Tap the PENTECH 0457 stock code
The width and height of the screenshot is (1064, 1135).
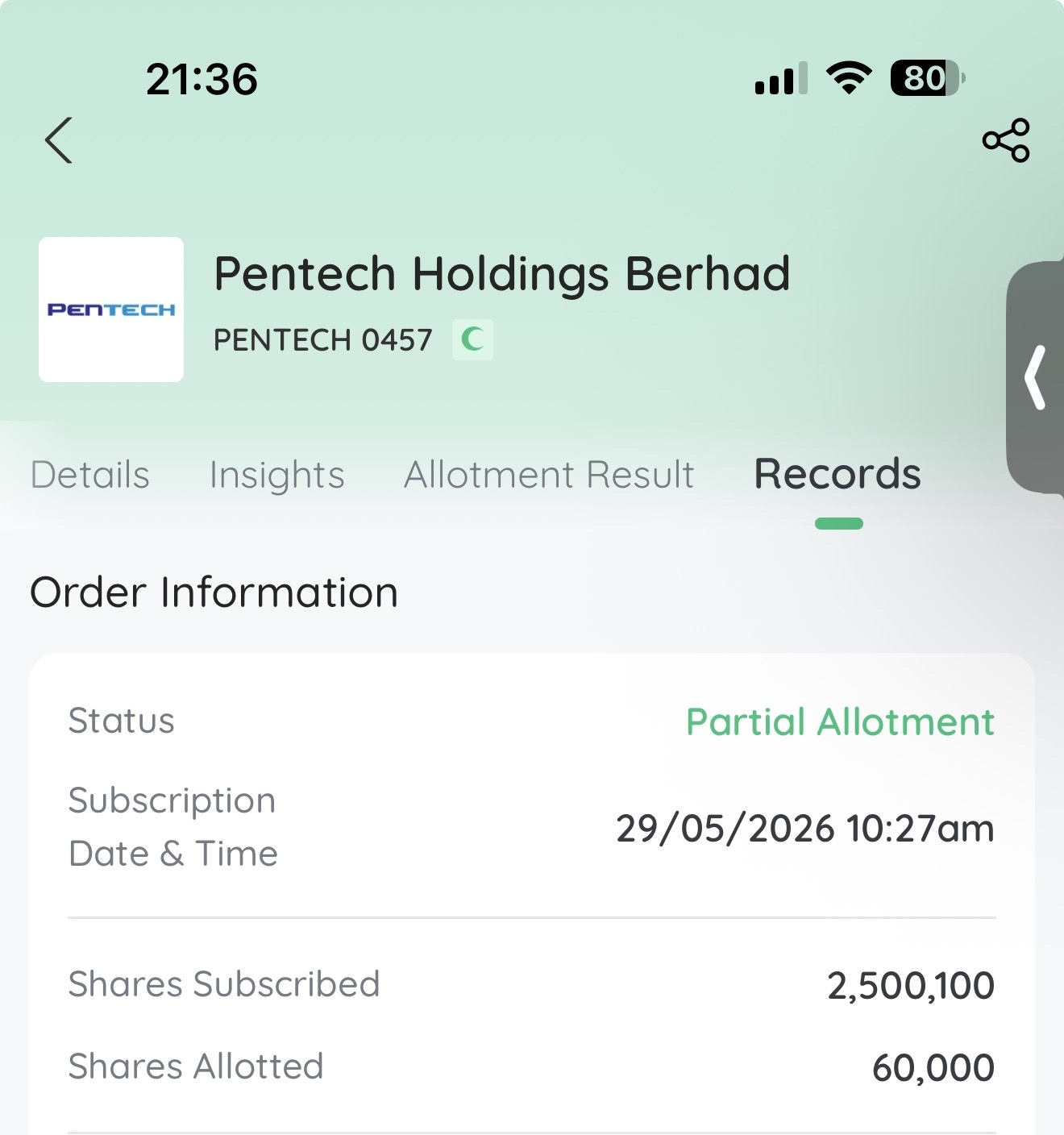pos(322,340)
